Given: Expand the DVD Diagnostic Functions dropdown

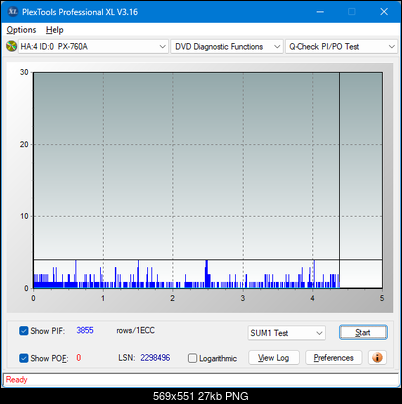Looking at the screenshot, I should tap(227, 47).
